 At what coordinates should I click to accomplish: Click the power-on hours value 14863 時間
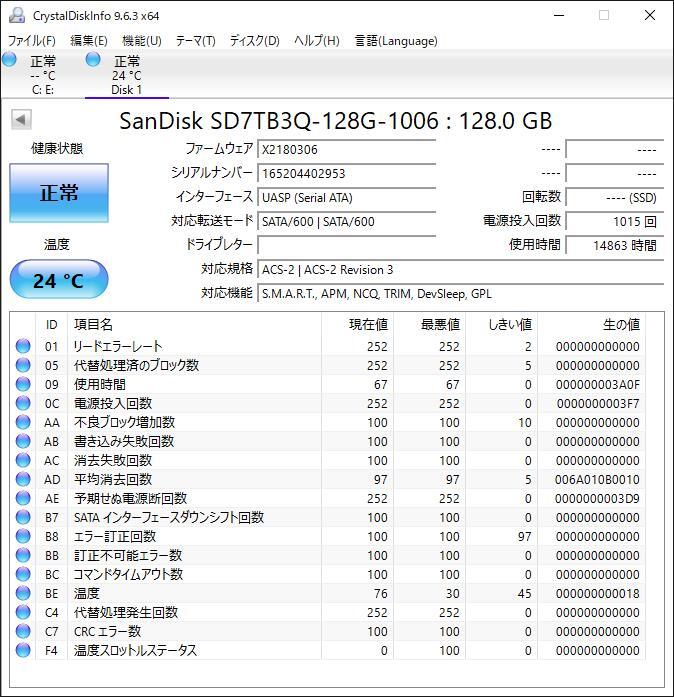click(x=615, y=245)
